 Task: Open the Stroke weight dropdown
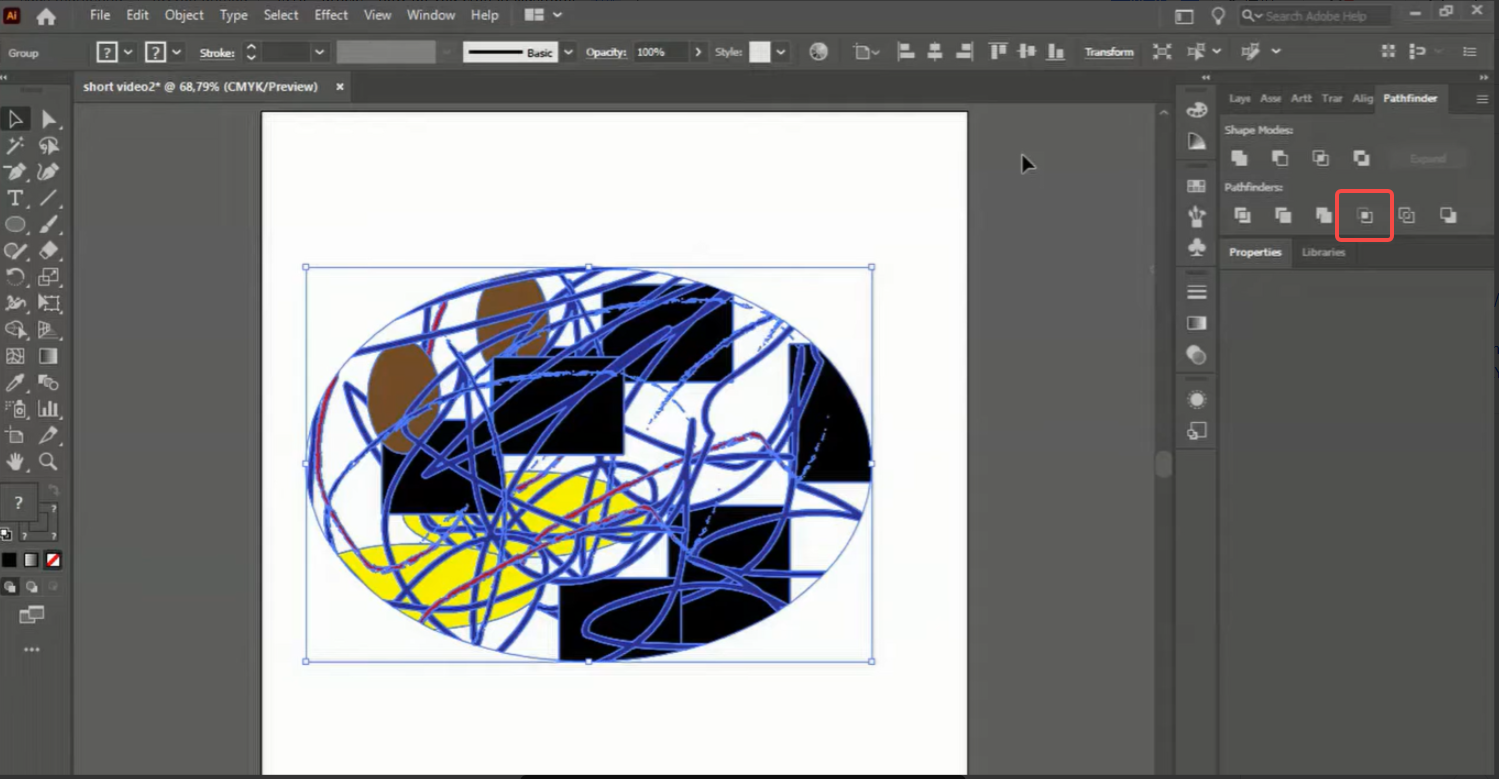[320, 52]
